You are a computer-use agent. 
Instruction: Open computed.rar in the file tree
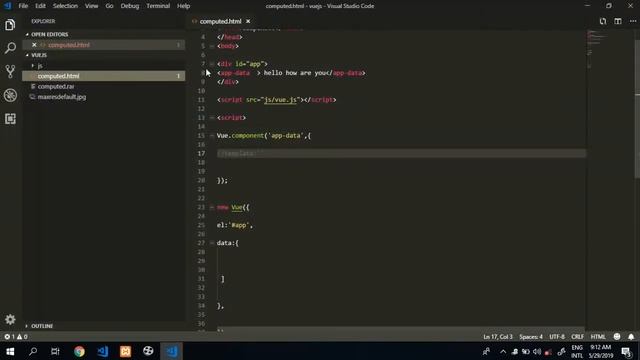coord(104,87)
